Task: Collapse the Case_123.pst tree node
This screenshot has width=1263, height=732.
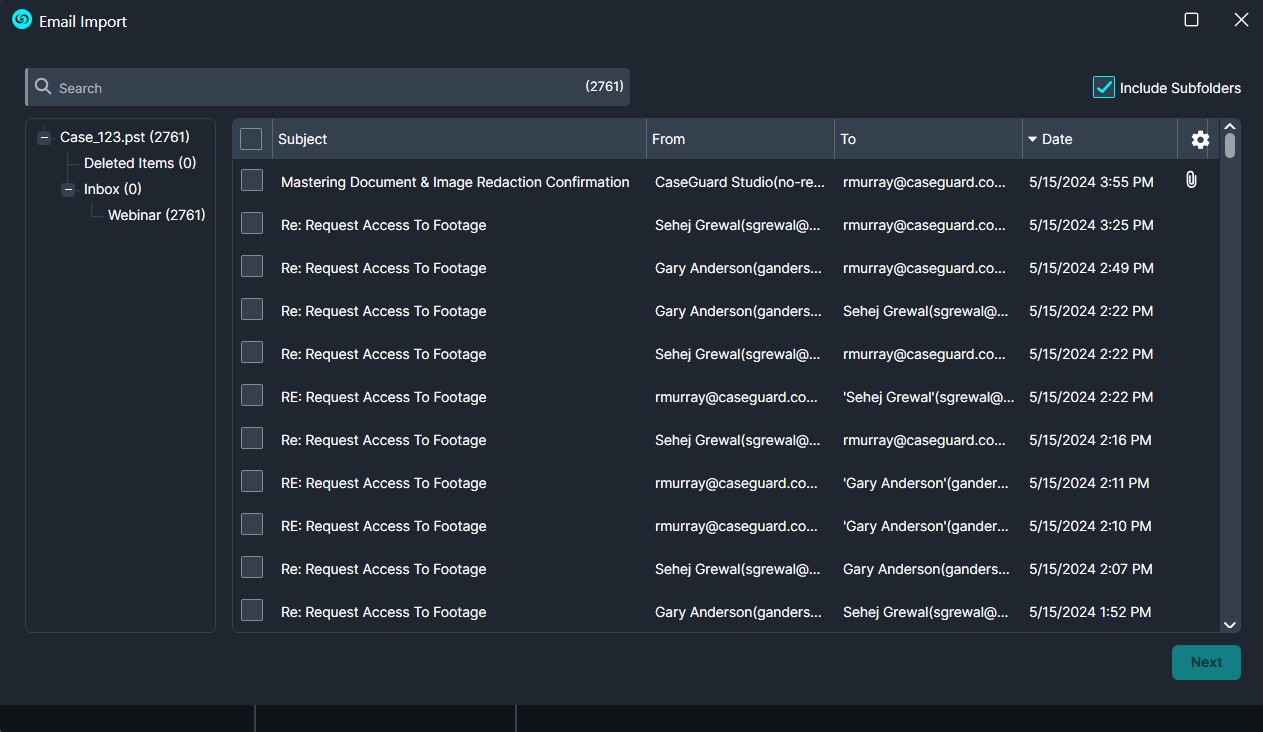Action: click(44, 138)
